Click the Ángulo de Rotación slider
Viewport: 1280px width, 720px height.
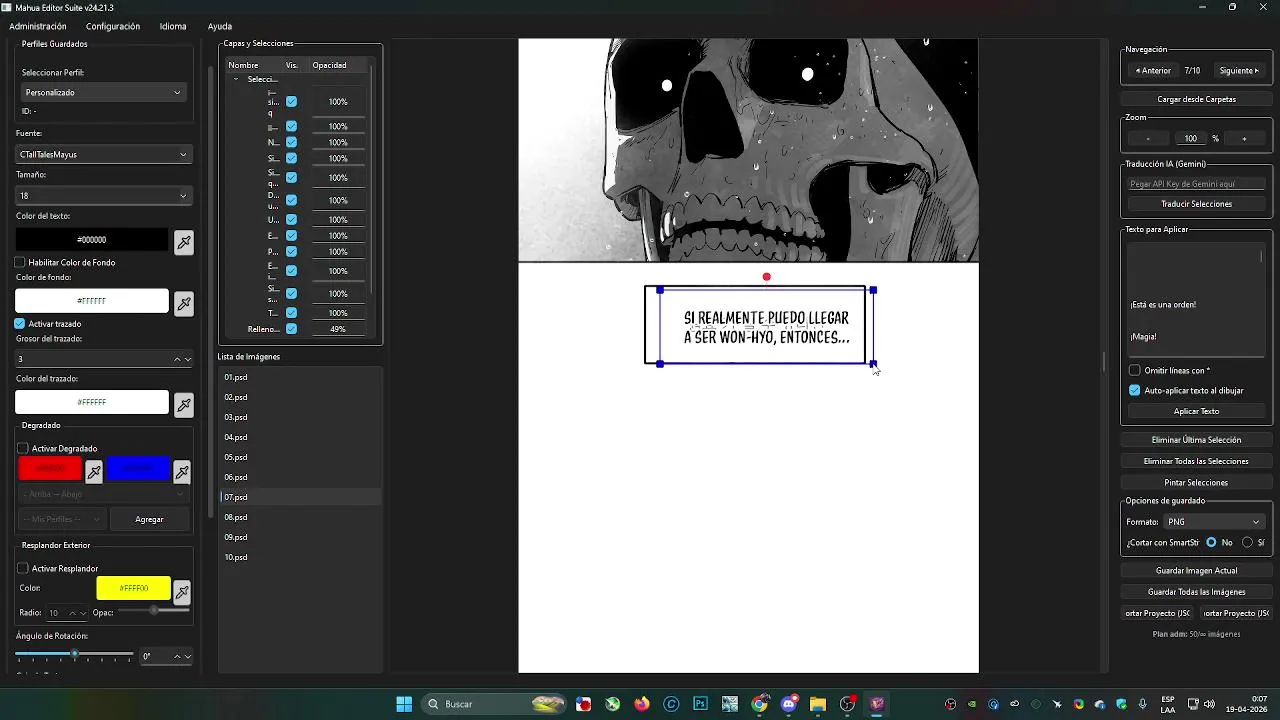pos(74,654)
